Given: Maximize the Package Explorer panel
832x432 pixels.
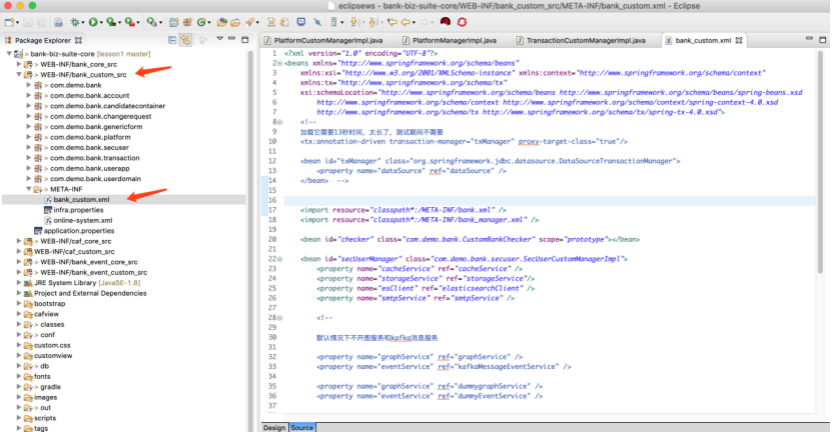Looking at the screenshot, I should pos(244,40).
